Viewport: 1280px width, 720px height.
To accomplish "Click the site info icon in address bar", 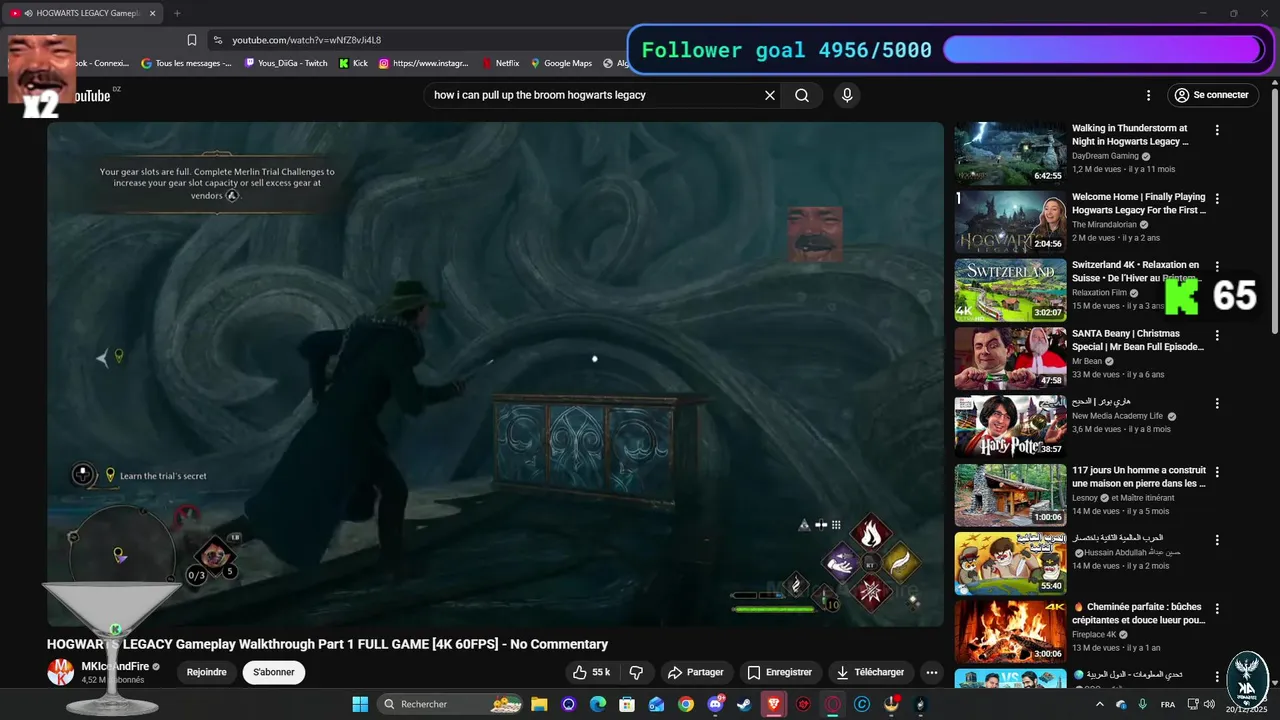I will pos(217,40).
